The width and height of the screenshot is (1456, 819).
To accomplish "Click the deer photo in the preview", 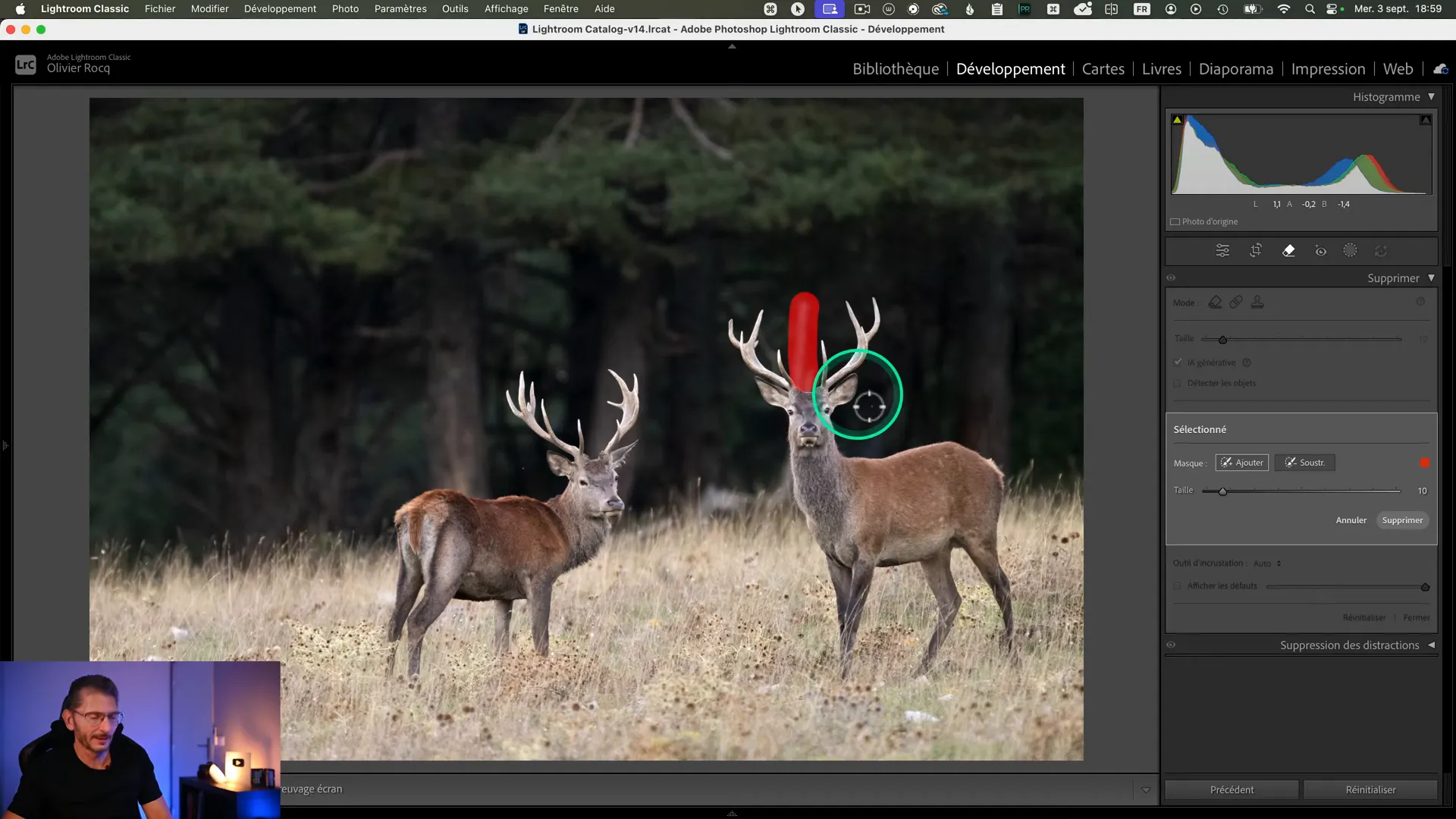I will click(x=586, y=428).
